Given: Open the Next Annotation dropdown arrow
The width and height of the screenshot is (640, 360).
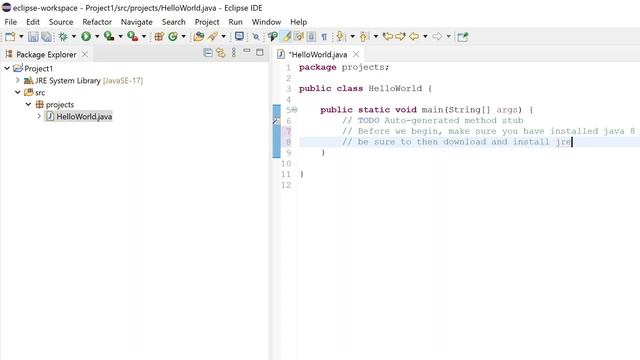Looking at the screenshot, I should click(x=352, y=37).
